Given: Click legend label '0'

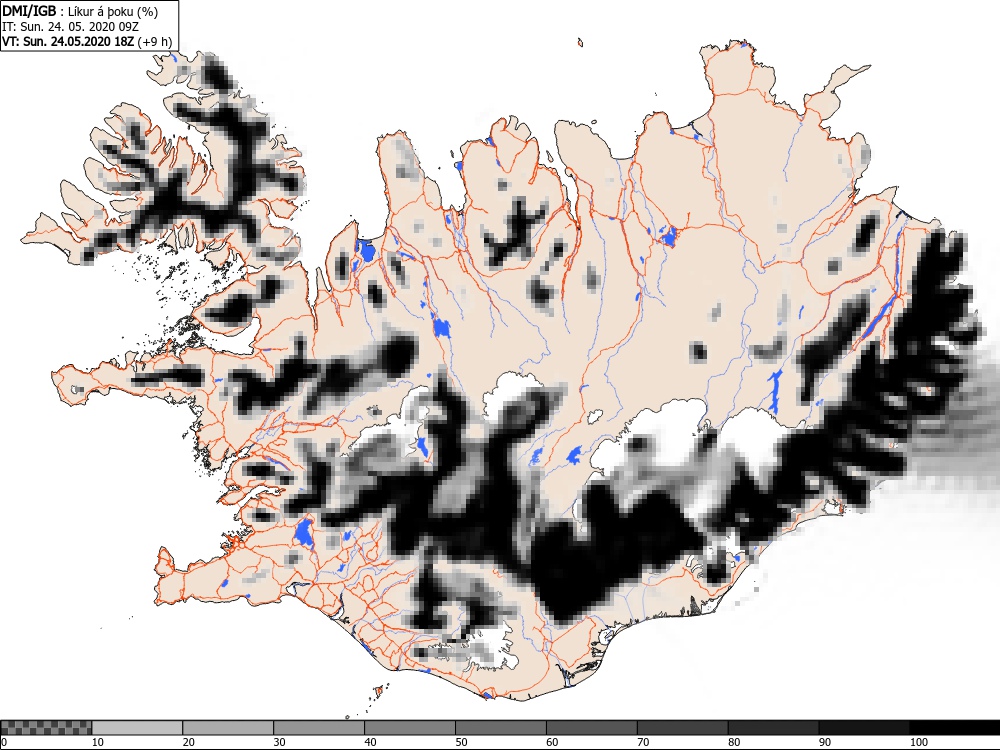Looking at the screenshot, I should pos(4,742).
